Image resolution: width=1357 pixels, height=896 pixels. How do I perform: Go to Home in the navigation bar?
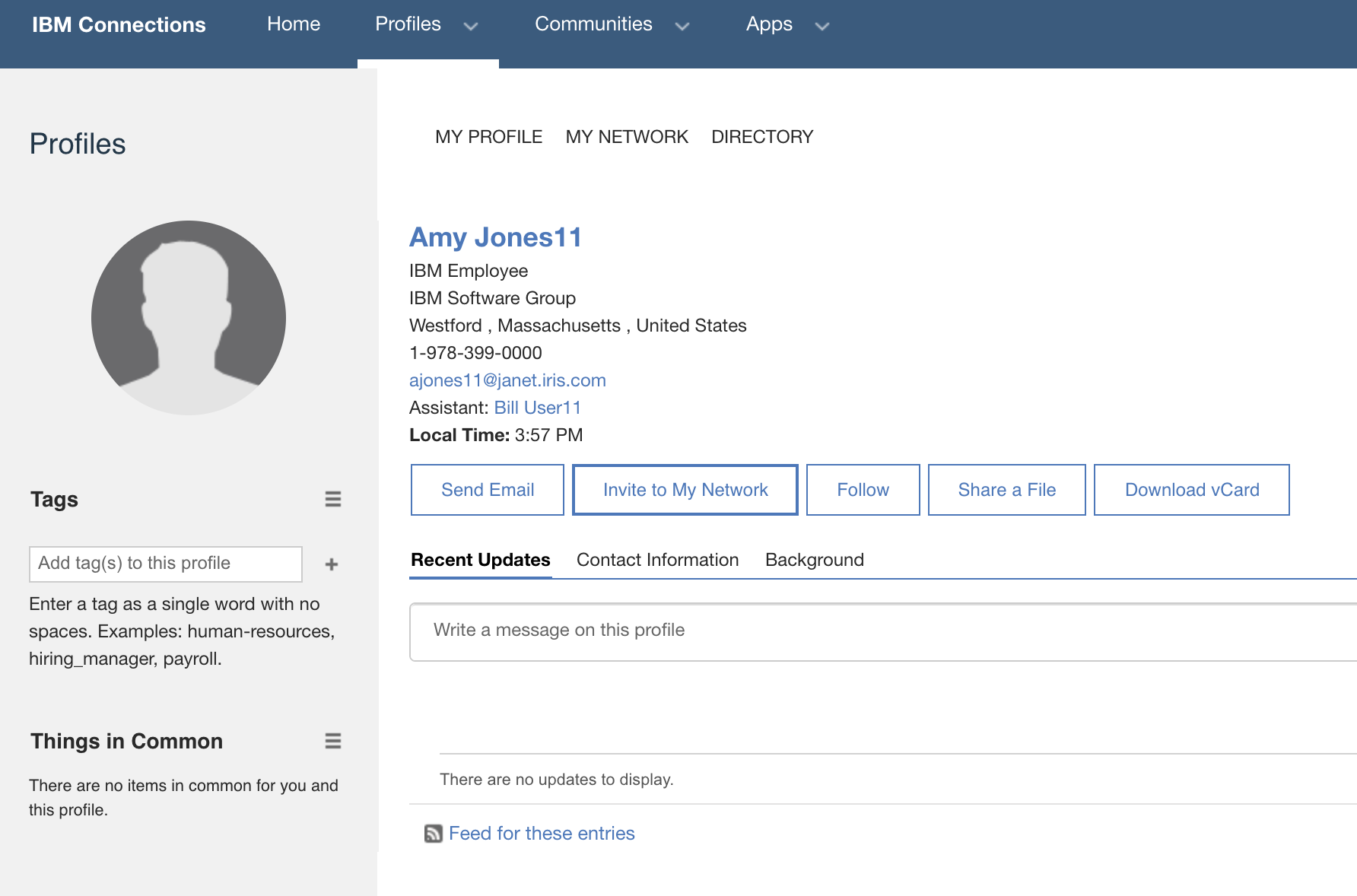click(294, 24)
